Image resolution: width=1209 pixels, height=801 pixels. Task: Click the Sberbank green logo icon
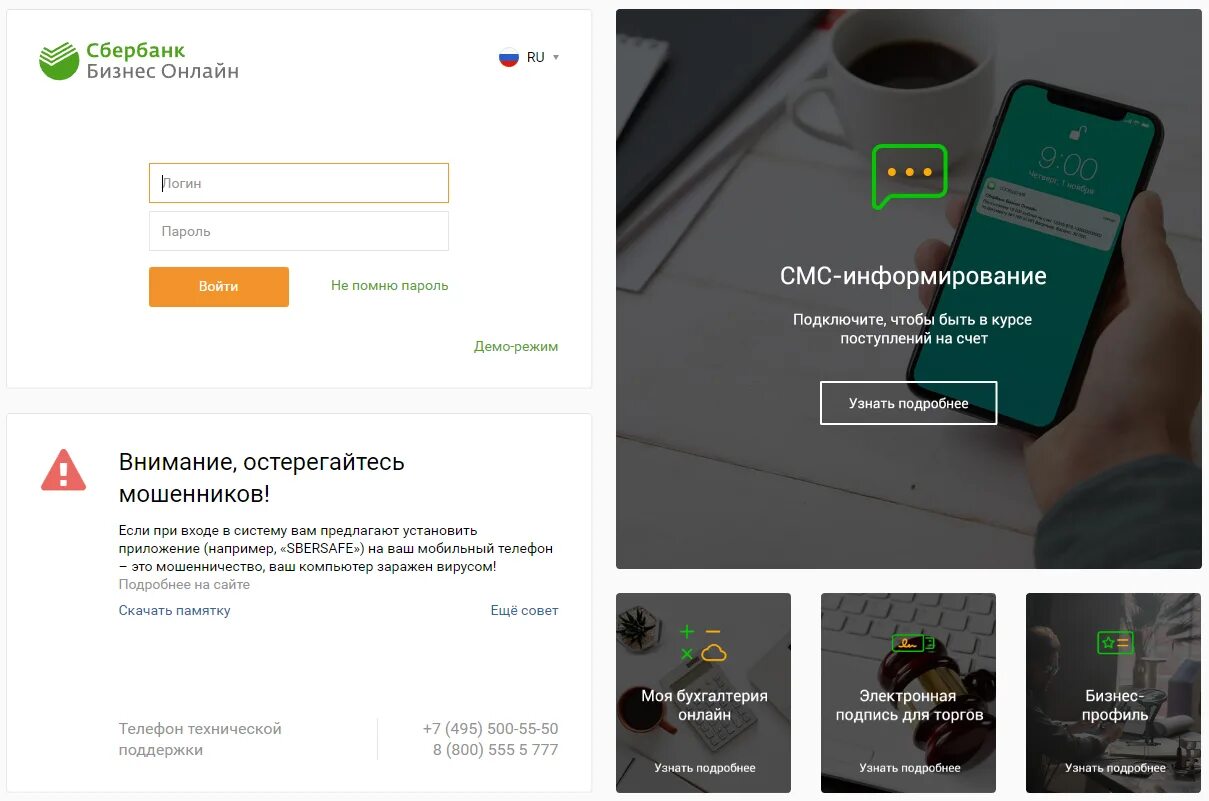[59, 61]
